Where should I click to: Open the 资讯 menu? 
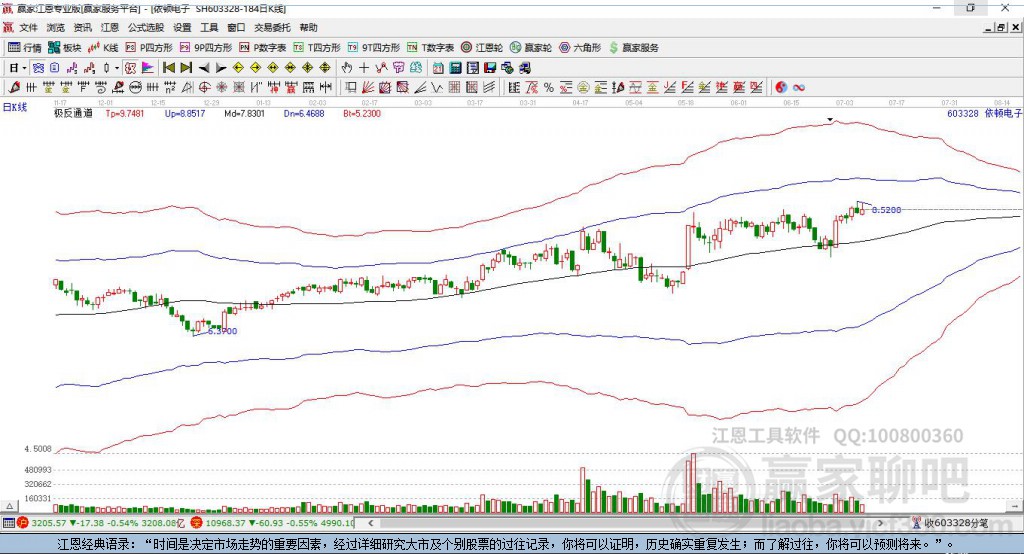tap(82, 27)
